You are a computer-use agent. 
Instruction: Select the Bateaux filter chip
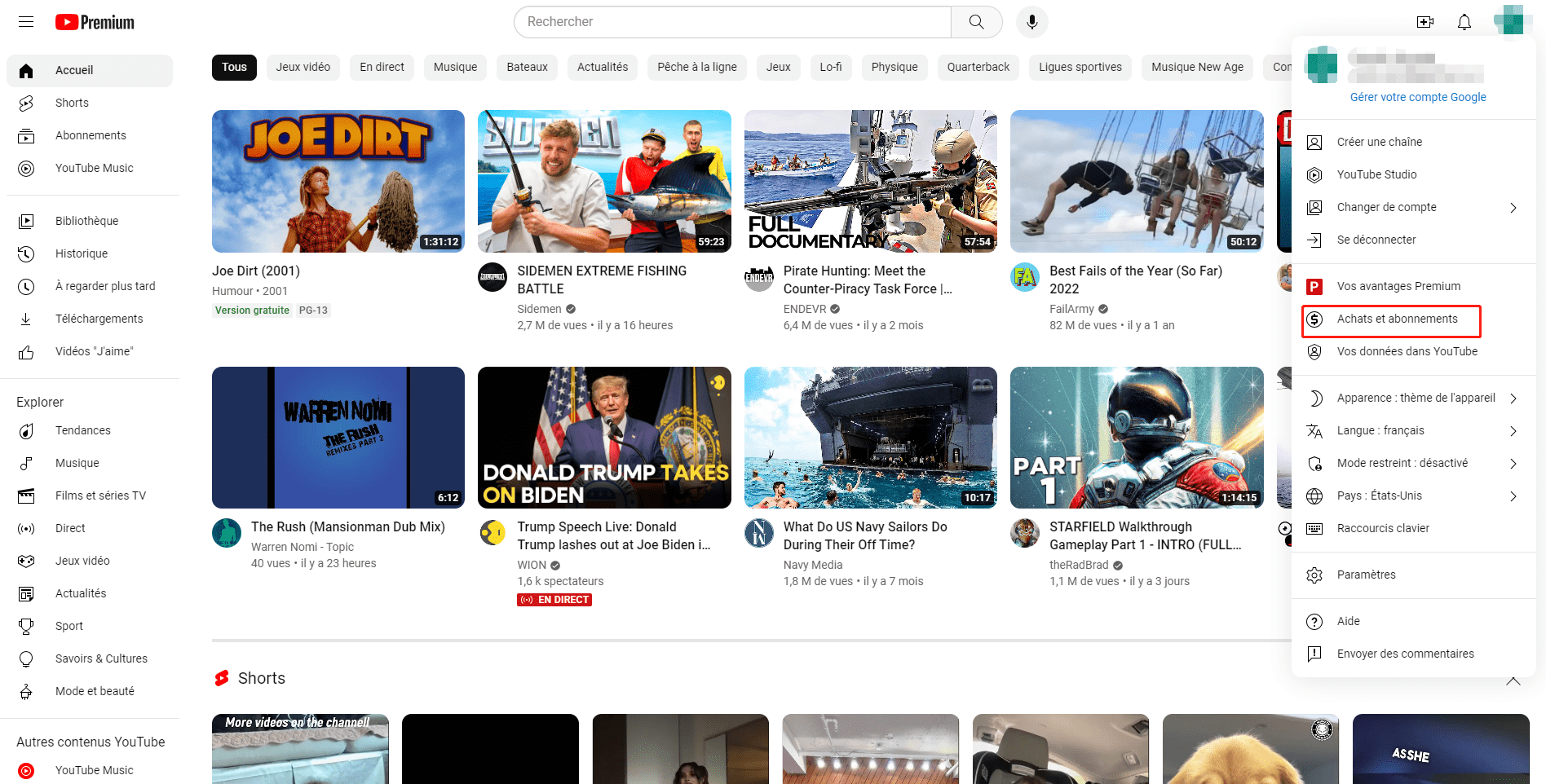tap(527, 67)
